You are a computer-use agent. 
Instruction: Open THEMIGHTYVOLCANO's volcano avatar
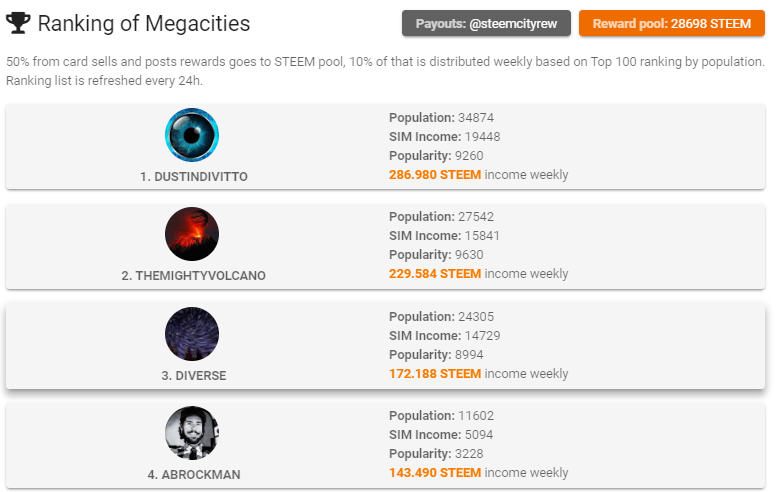192,234
